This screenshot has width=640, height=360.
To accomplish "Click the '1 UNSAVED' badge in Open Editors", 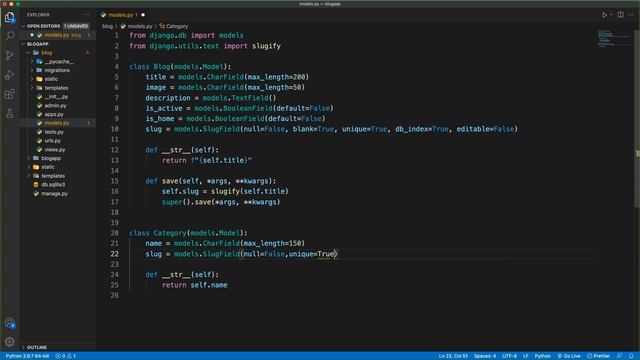I will point(76,26).
